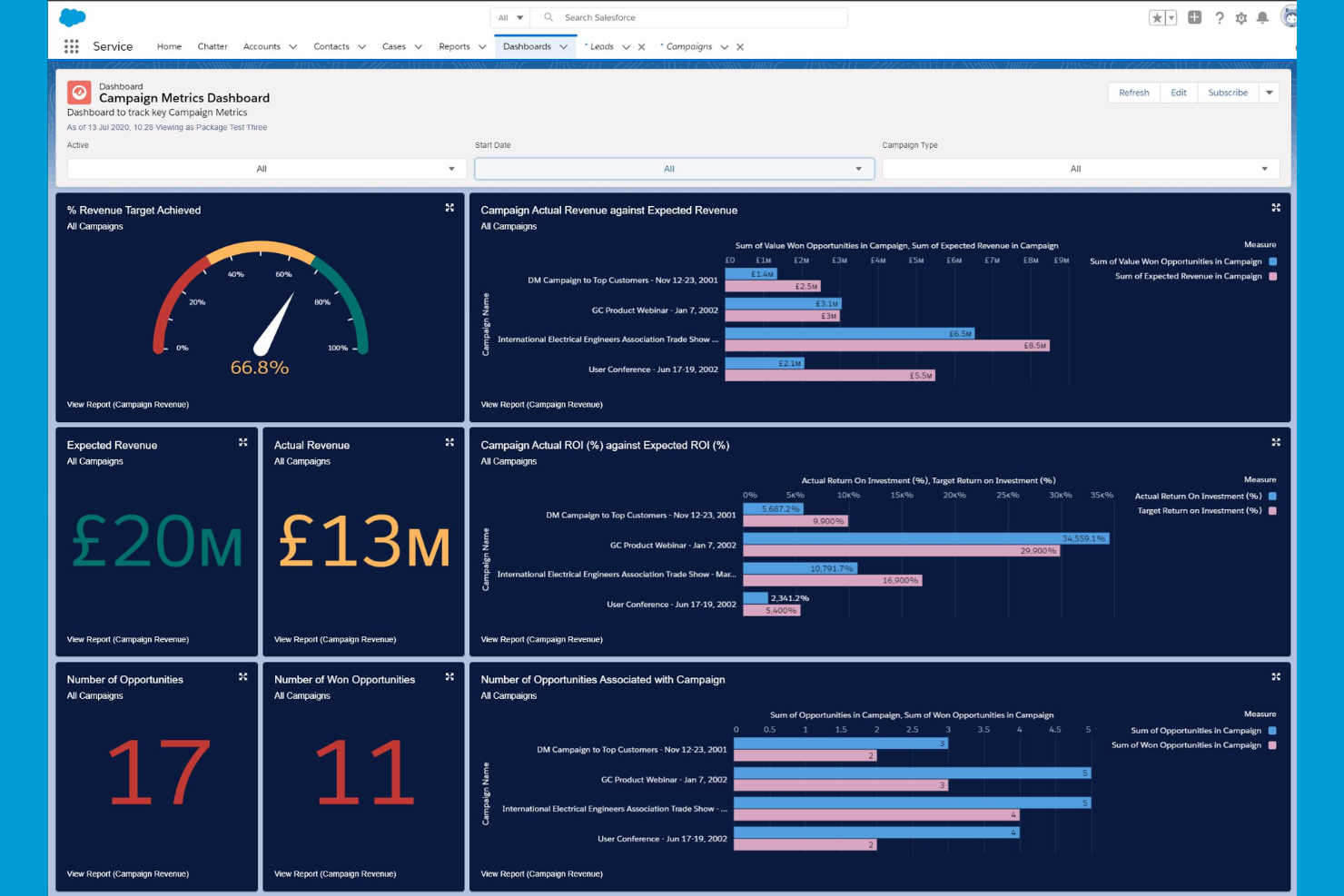Open the Accounts tab
This screenshot has height=896, width=1344.
tap(262, 46)
